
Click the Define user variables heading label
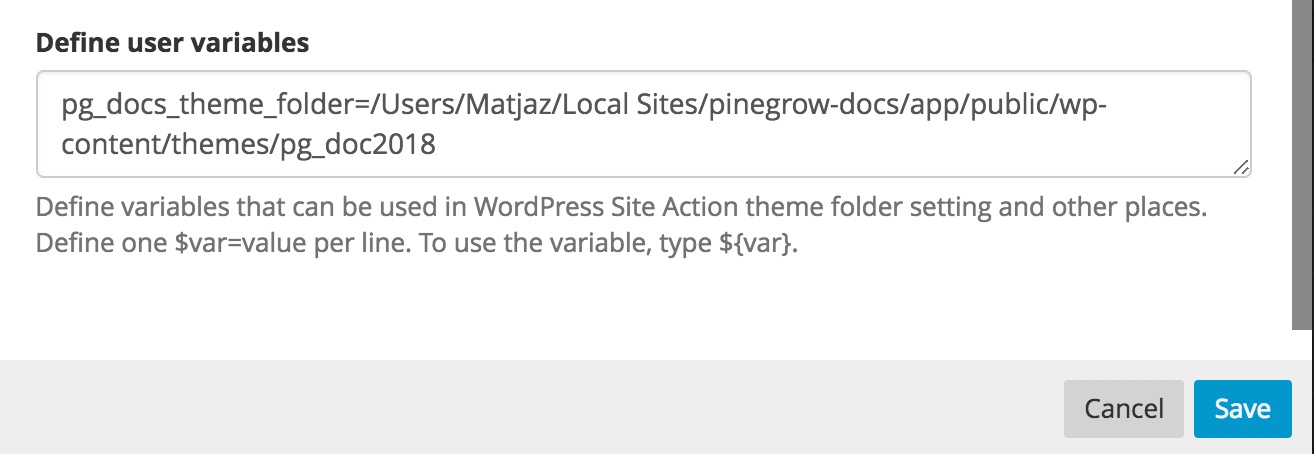pos(173,43)
